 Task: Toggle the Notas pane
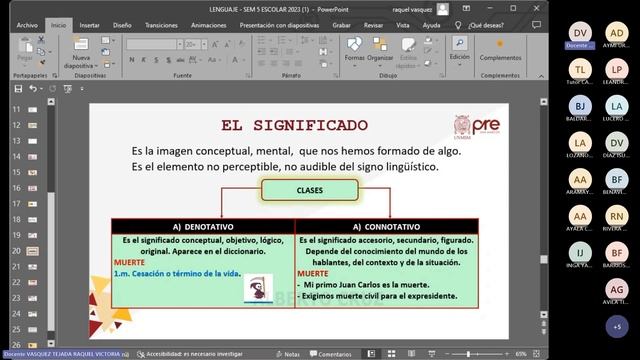point(288,354)
